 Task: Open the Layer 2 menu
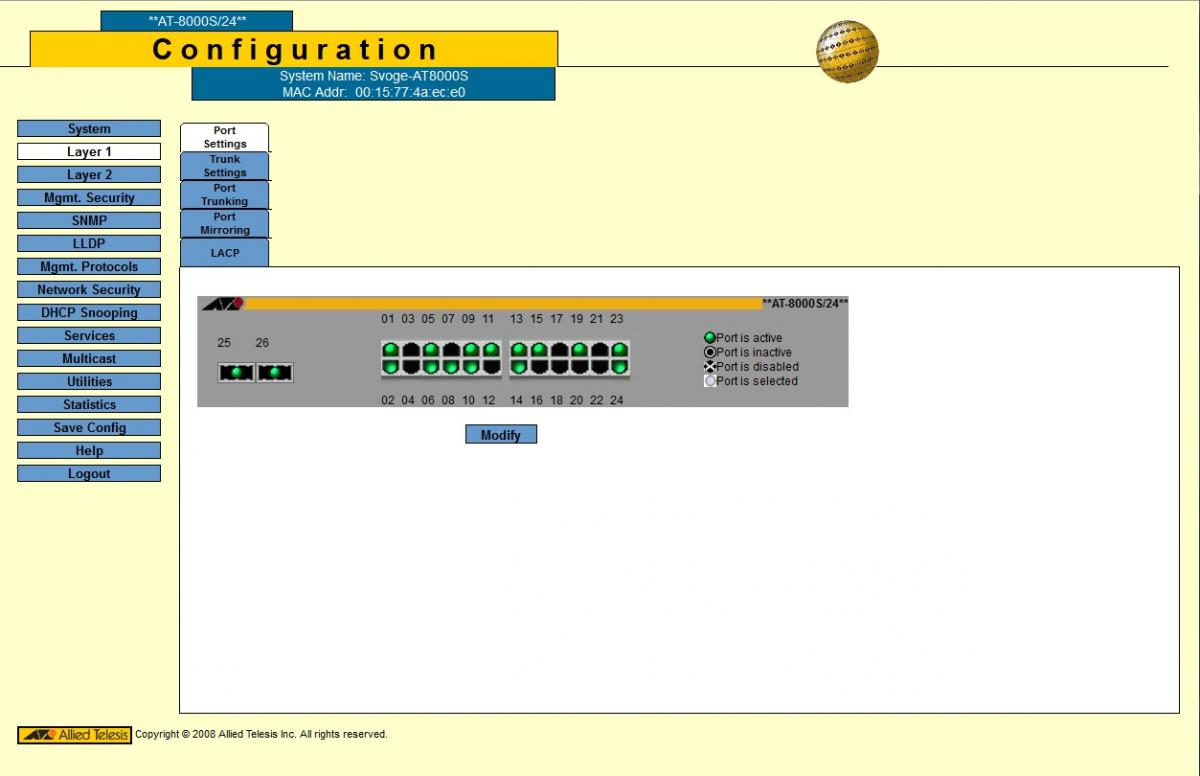click(89, 175)
